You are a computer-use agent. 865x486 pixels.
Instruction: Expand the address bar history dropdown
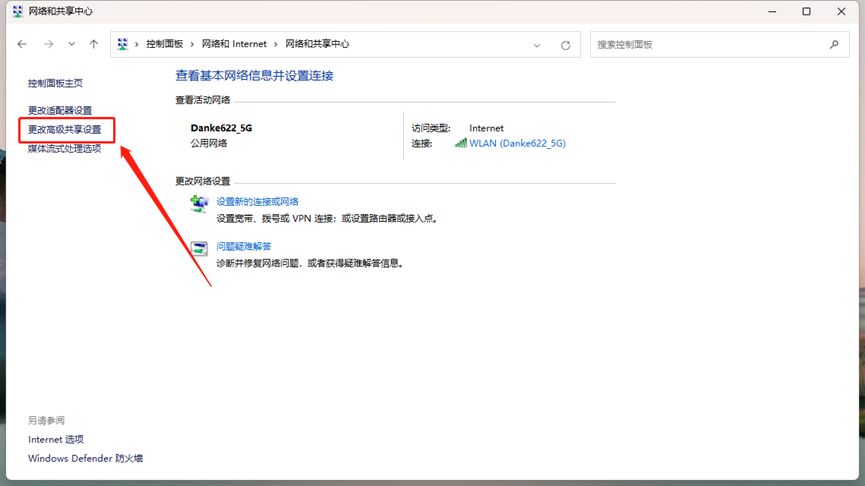coord(537,45)
